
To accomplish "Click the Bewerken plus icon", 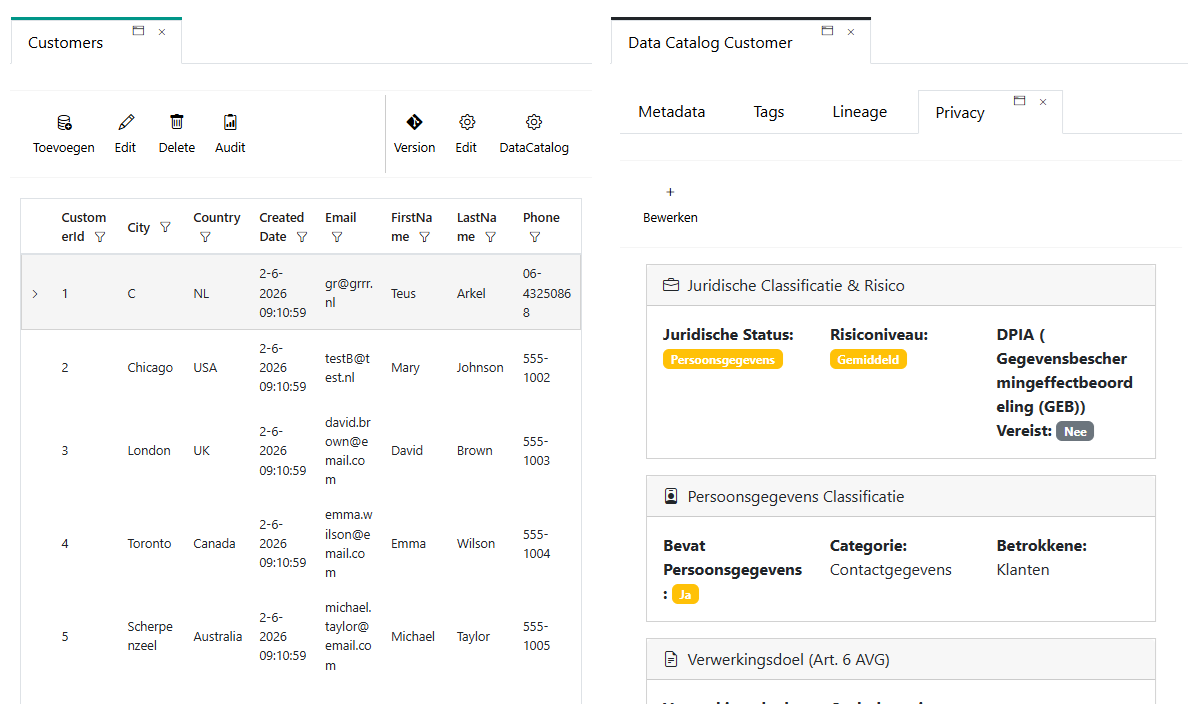I will [x=670, y=192].
